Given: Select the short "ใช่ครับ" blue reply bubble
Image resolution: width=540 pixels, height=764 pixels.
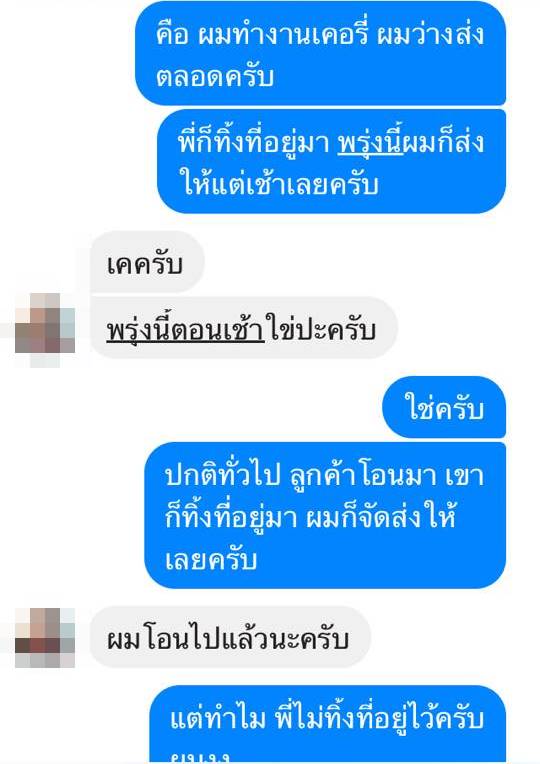Looking at the screenshot, I should 444,407.
